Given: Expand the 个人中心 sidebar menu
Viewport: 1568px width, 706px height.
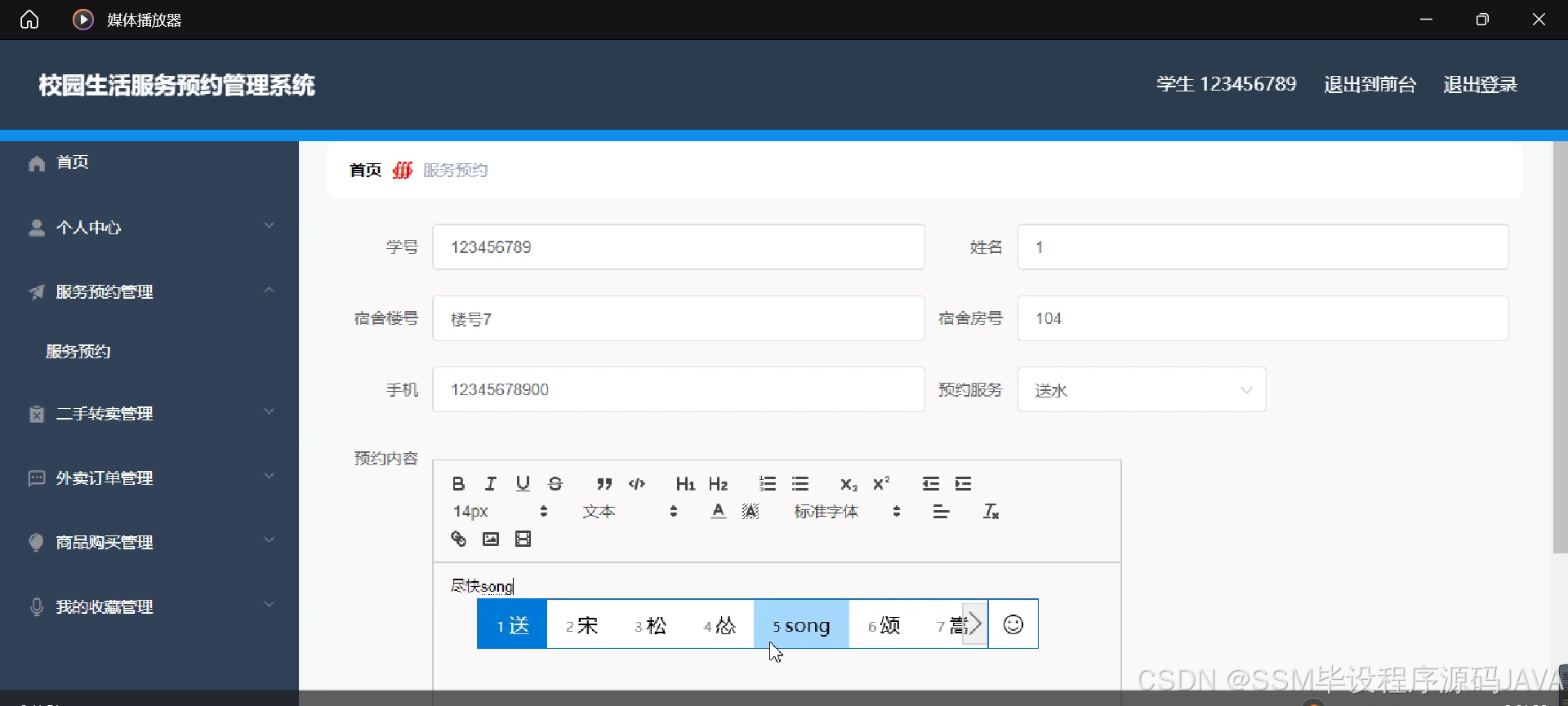Looking at the screenshot, I should point(149,228).
